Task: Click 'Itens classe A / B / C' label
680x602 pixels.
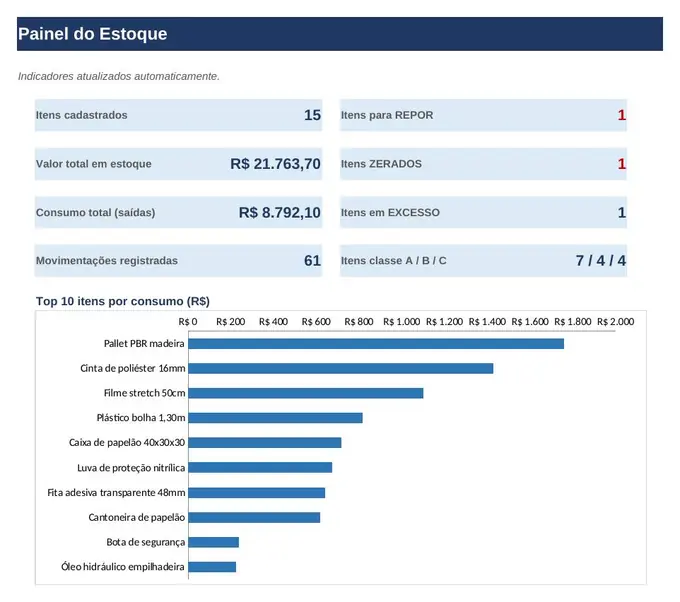Action: pyautogui.click(x=393, y=261)
